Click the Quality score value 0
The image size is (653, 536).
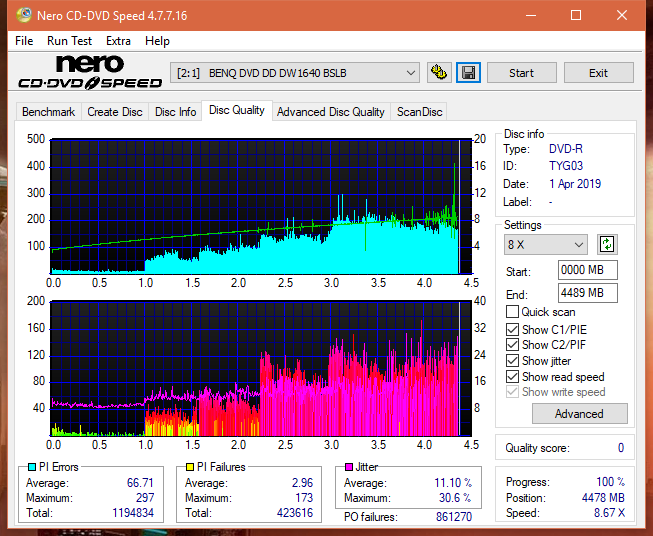click(621, 448)
